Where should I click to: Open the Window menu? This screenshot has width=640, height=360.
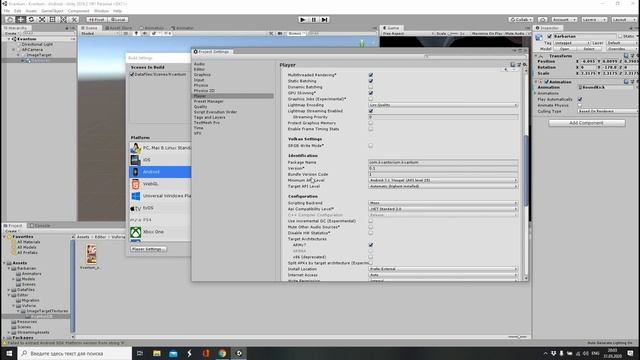[x=101, y=11]
